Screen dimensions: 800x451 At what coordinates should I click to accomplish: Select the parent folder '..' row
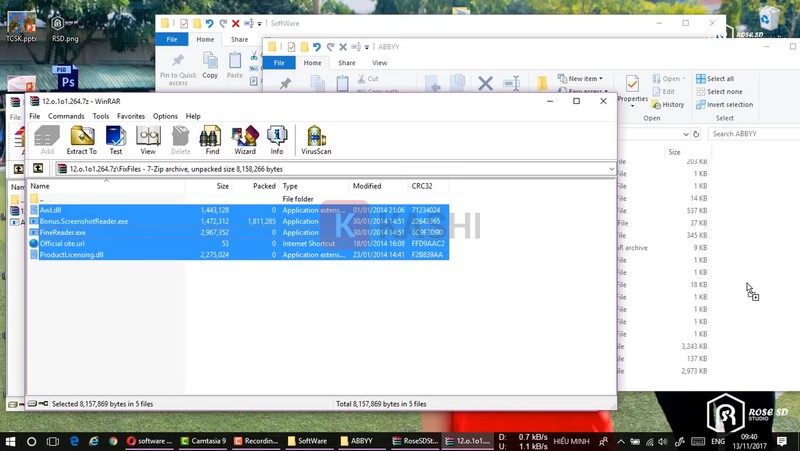coord(238,199)
